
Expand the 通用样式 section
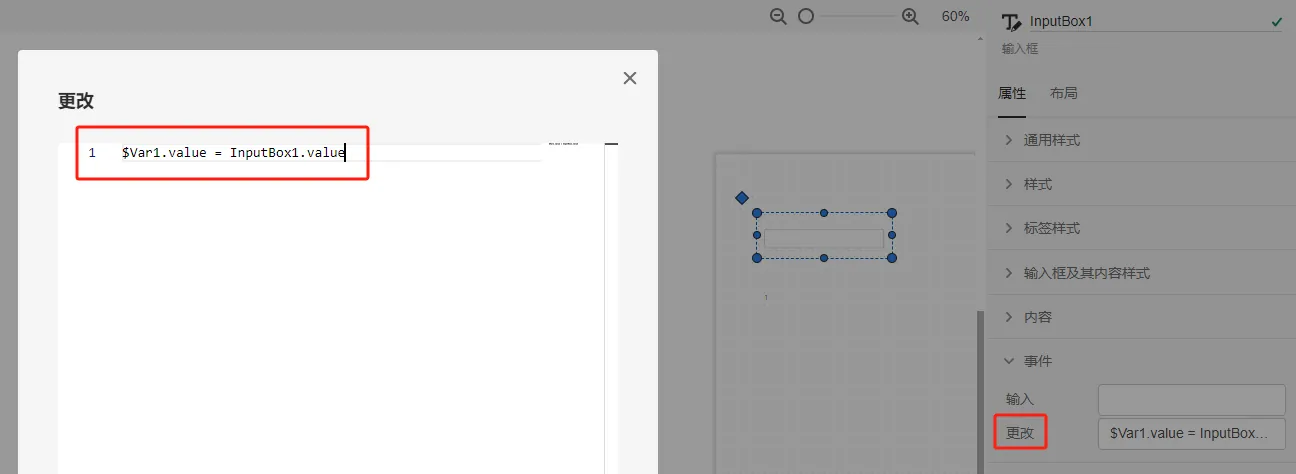pyautogui.click(x=1141, y=140)
